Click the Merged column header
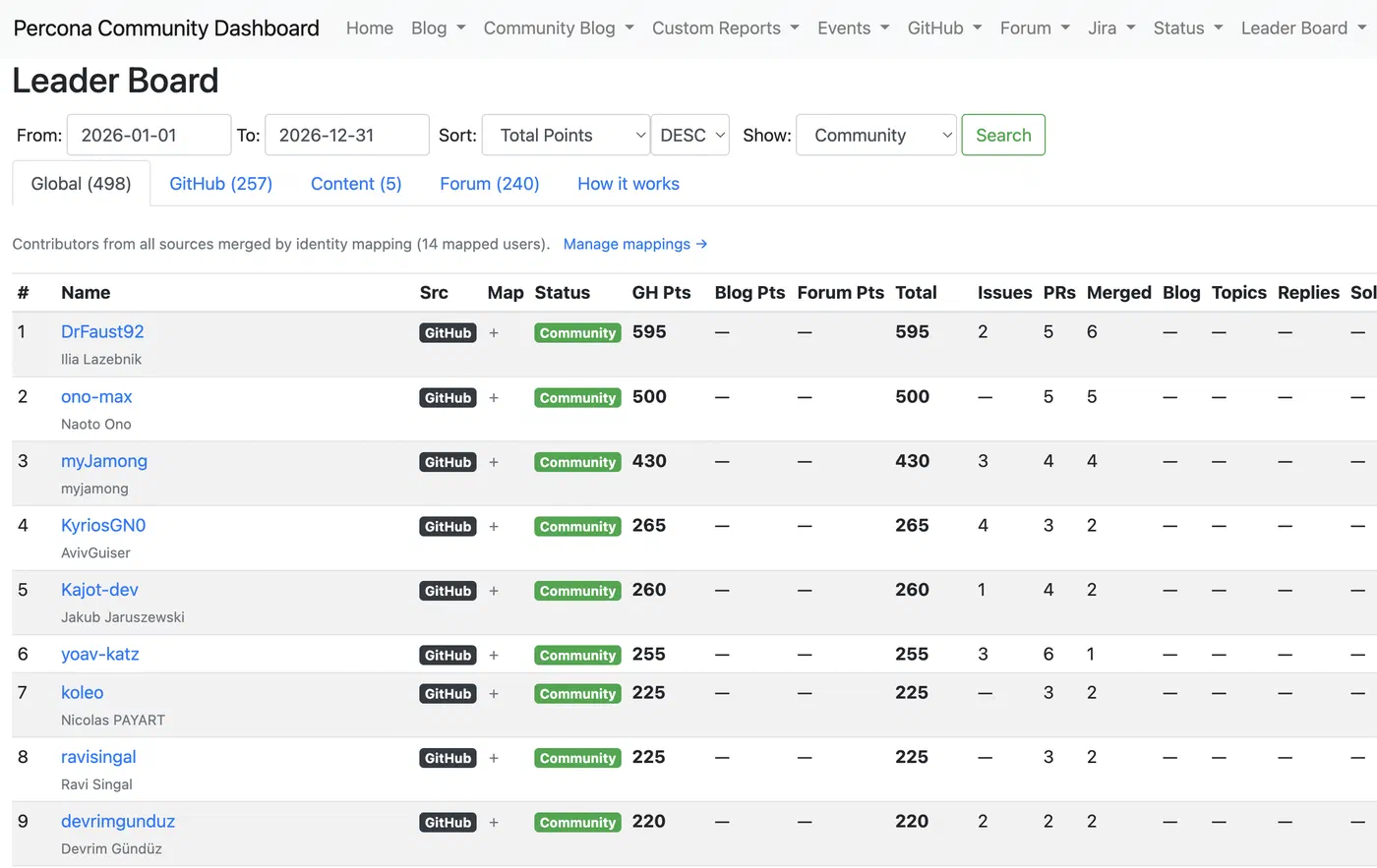Screen dimensions: 1377x868 (1119, 293)
